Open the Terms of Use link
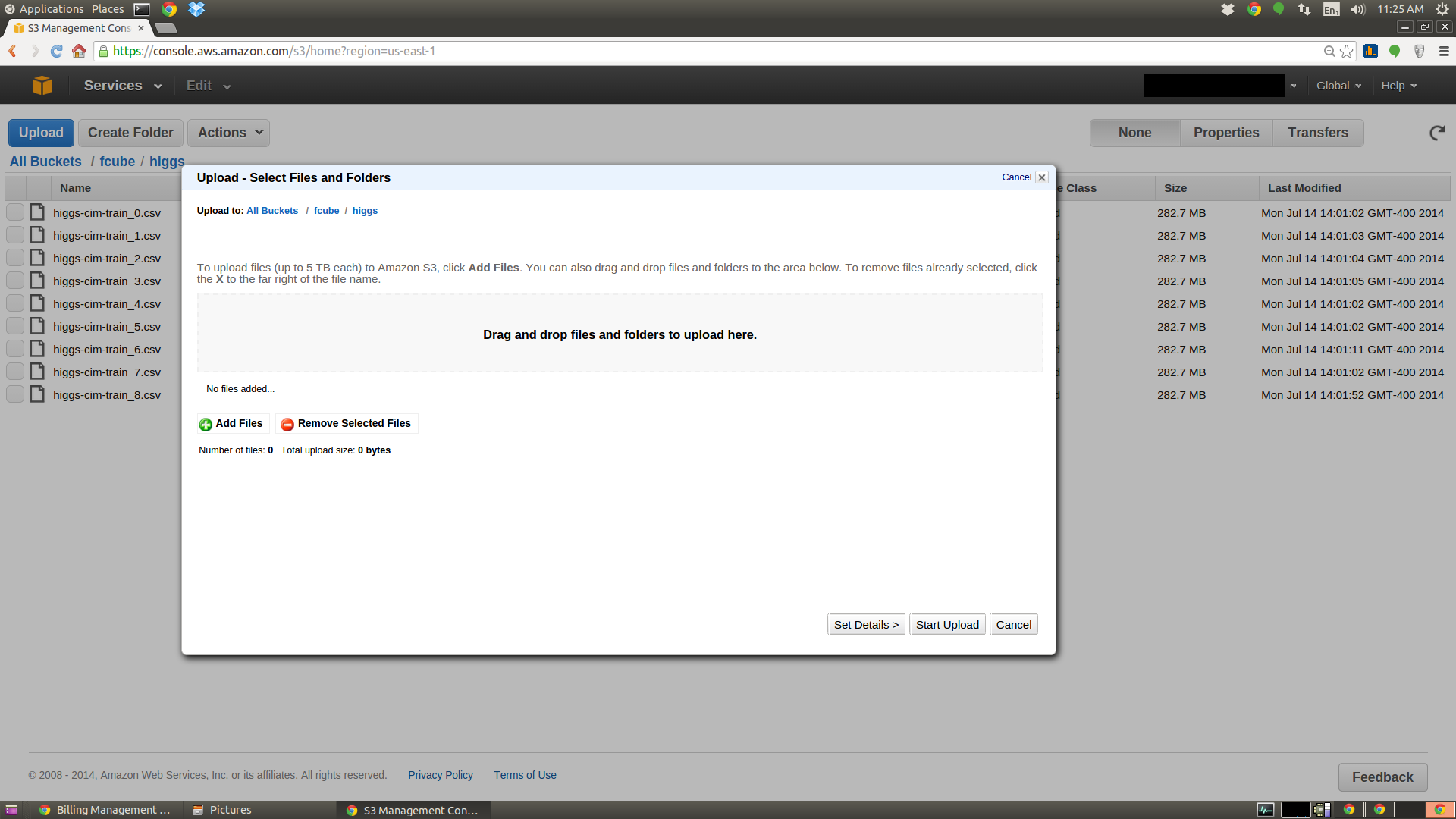This screenshot has width=1456, height=819. pos(525,775)
